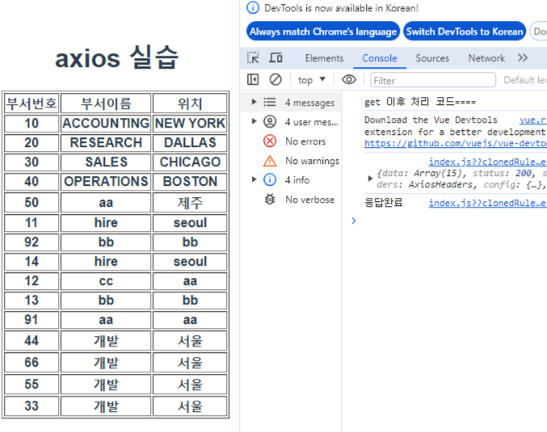Open the vue devtools github link
547x432 pixels.
[456, 144]
